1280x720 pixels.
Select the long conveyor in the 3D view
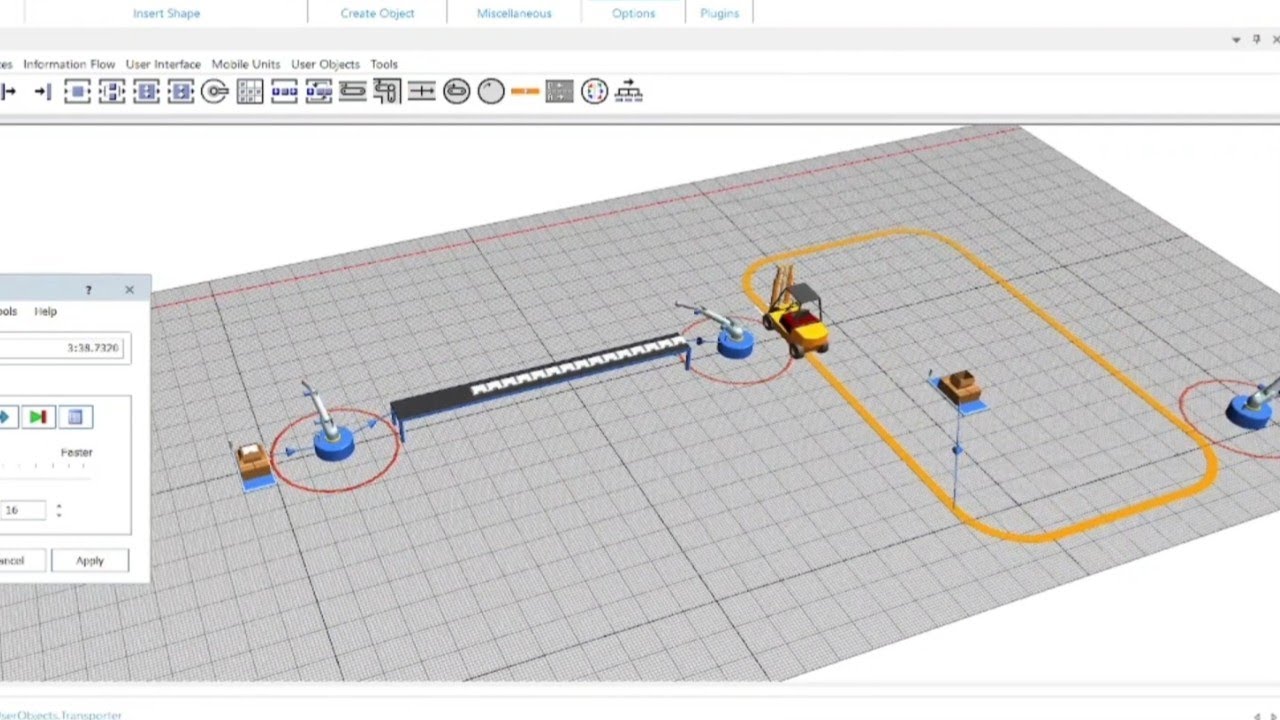click(540, 382)
